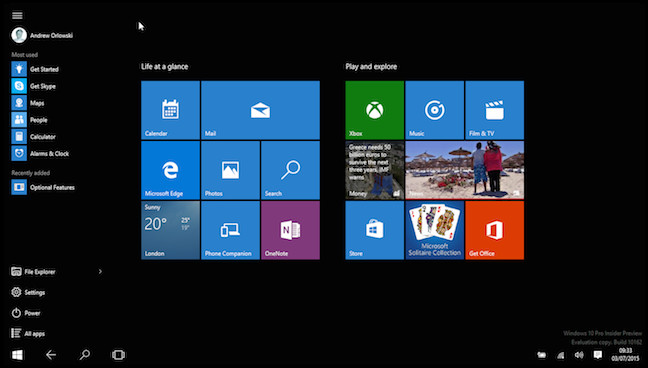
Task: Launch Get Started app from Most used
Action: 35,69
